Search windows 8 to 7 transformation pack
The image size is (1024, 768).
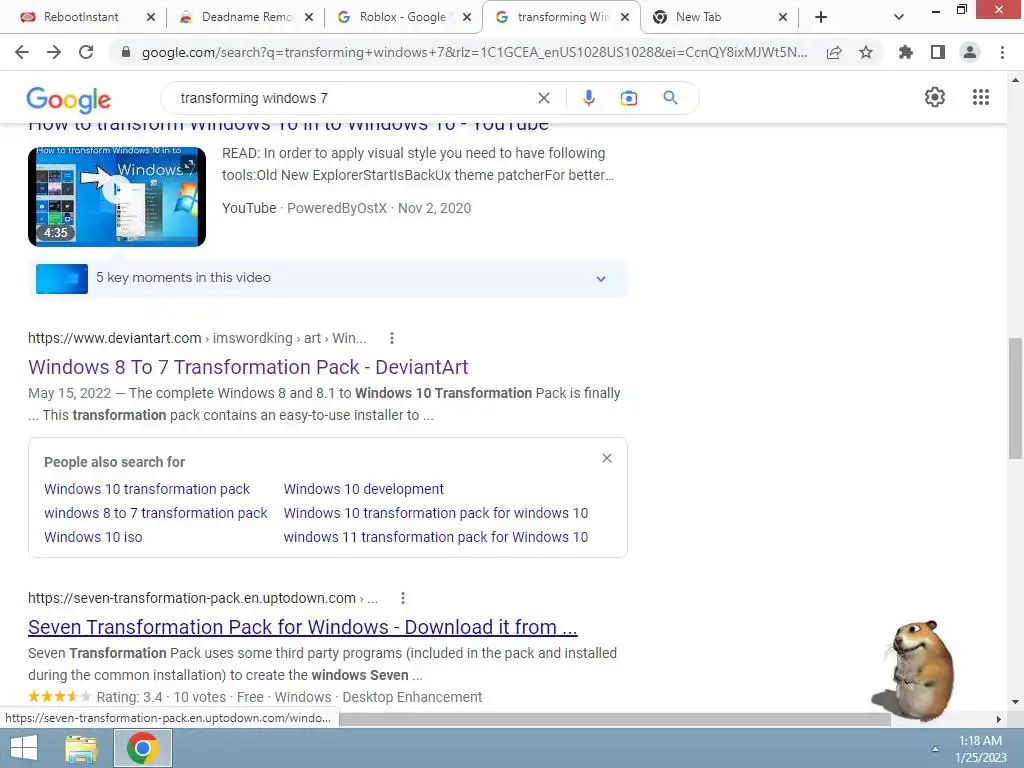[155, 513]
